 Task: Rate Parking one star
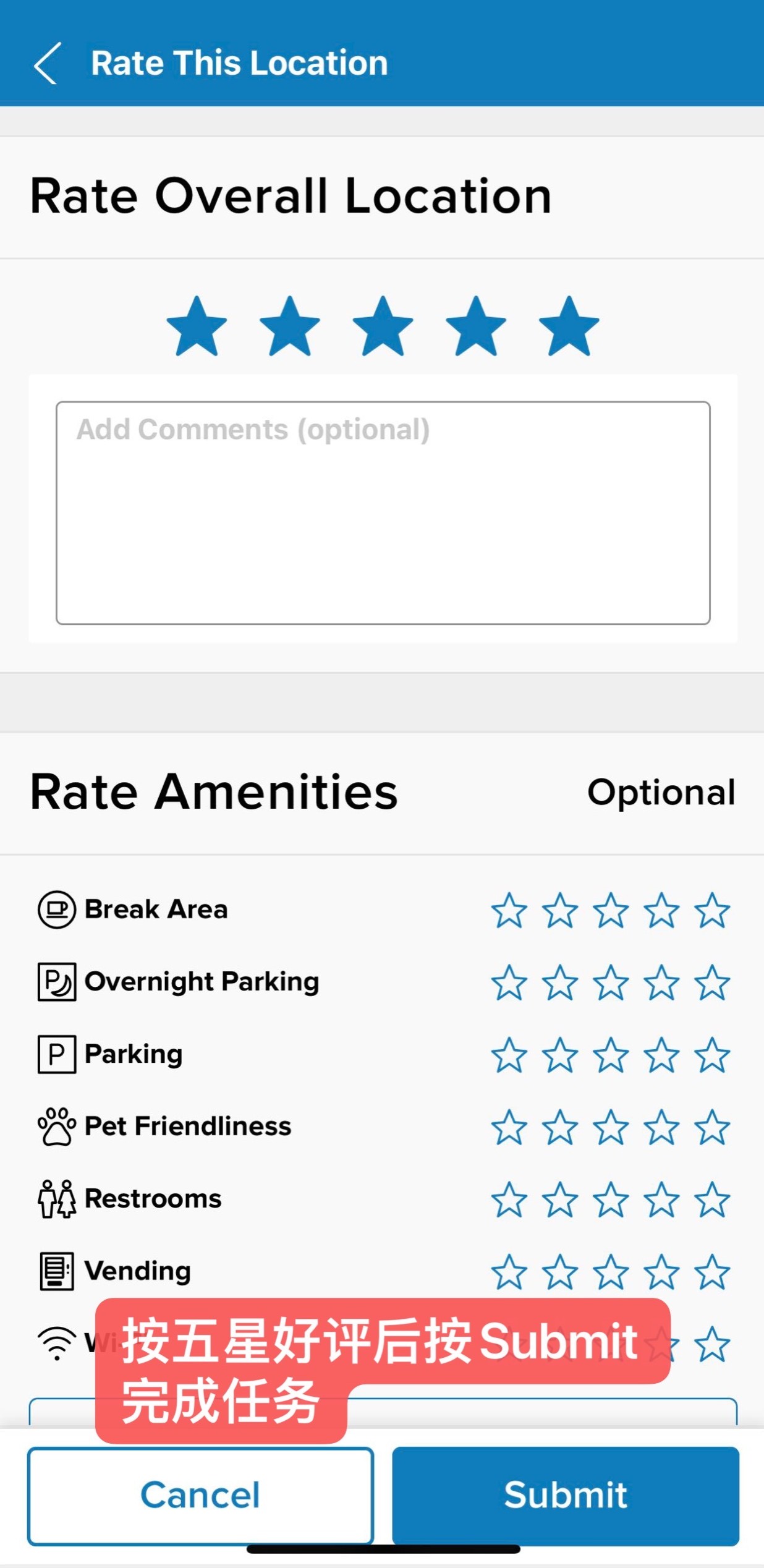tap(509, 1055)
